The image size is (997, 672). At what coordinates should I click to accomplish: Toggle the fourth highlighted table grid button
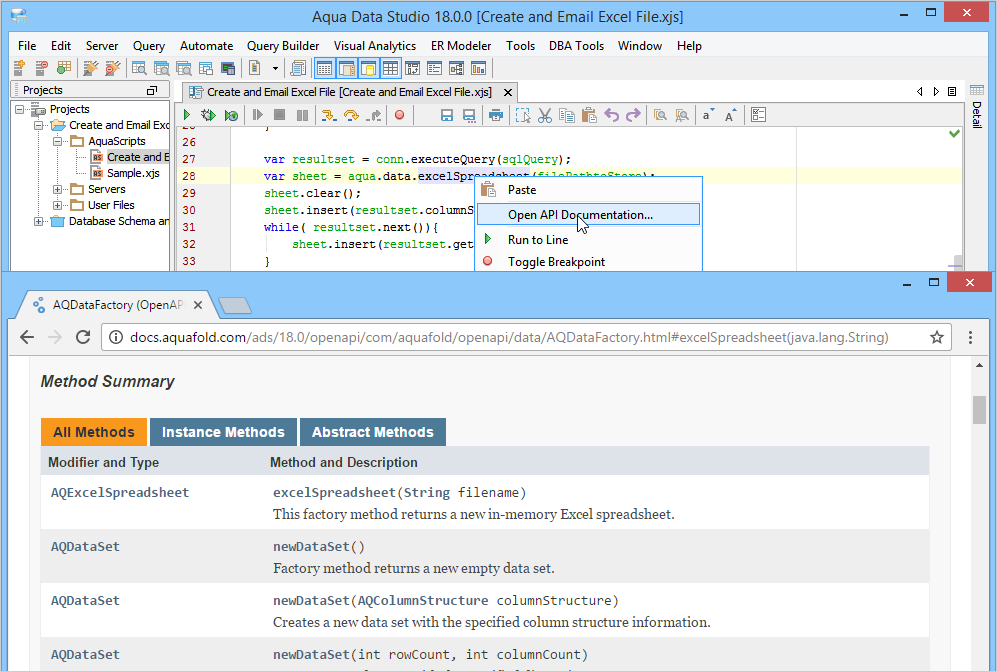(x=390, y=68)
